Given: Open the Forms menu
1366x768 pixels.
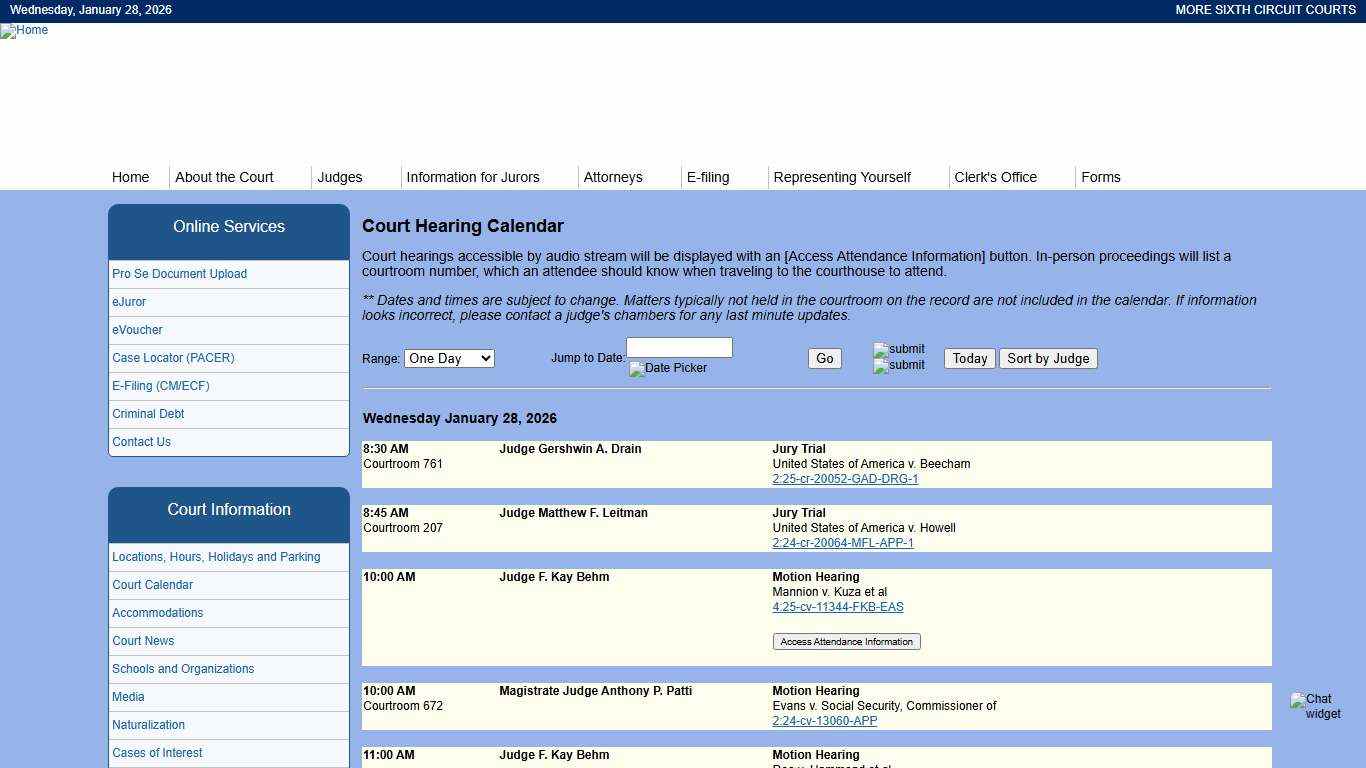Looking at the screenshot, I should click(x=1100, y=177).
